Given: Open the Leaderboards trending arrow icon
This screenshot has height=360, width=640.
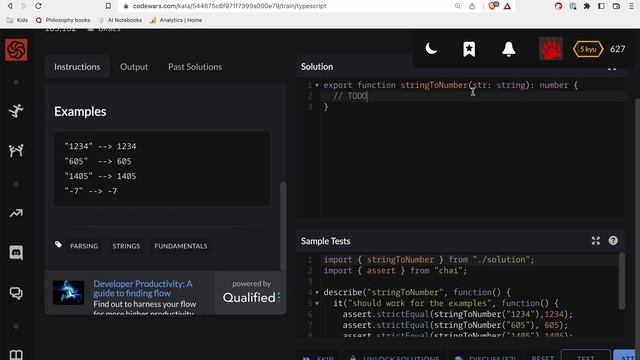Looking at the screenshot, I should (x=16, y=213).
